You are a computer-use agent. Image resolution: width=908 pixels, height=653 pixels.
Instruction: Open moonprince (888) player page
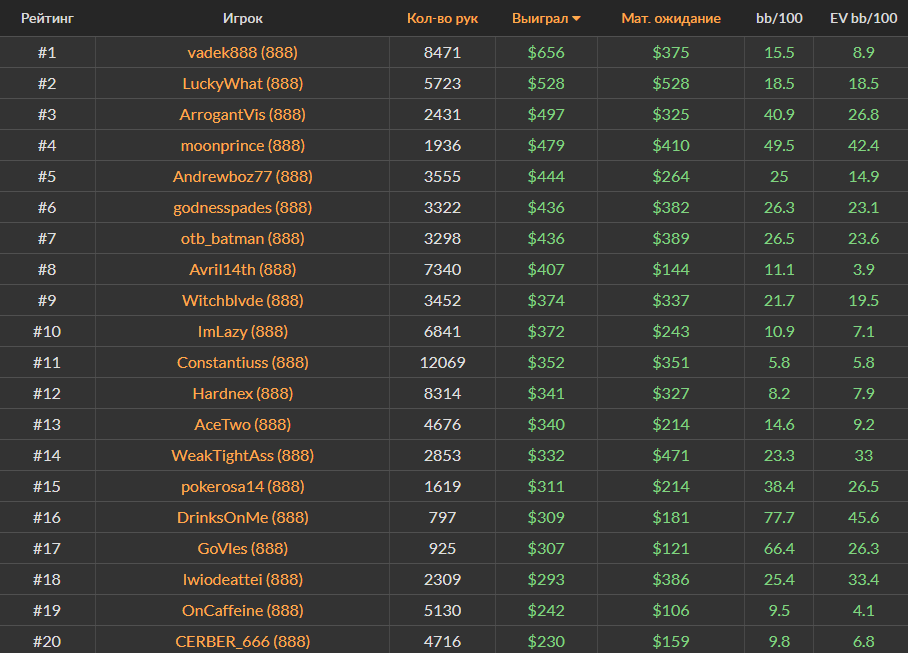click(x=242, y=145)
